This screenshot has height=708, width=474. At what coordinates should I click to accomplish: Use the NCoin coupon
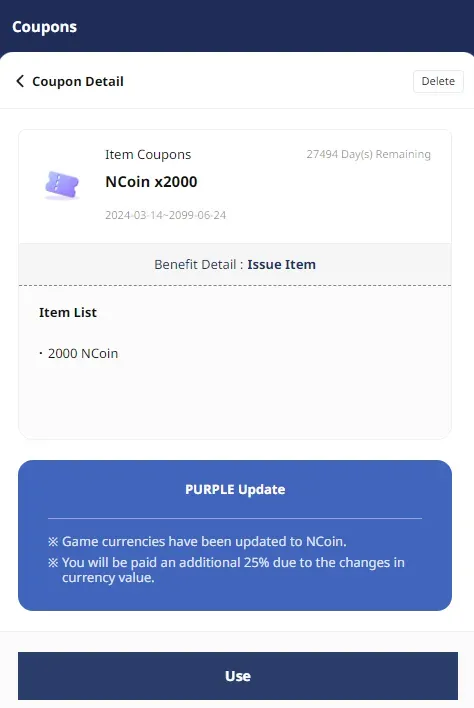click(238, 675)
